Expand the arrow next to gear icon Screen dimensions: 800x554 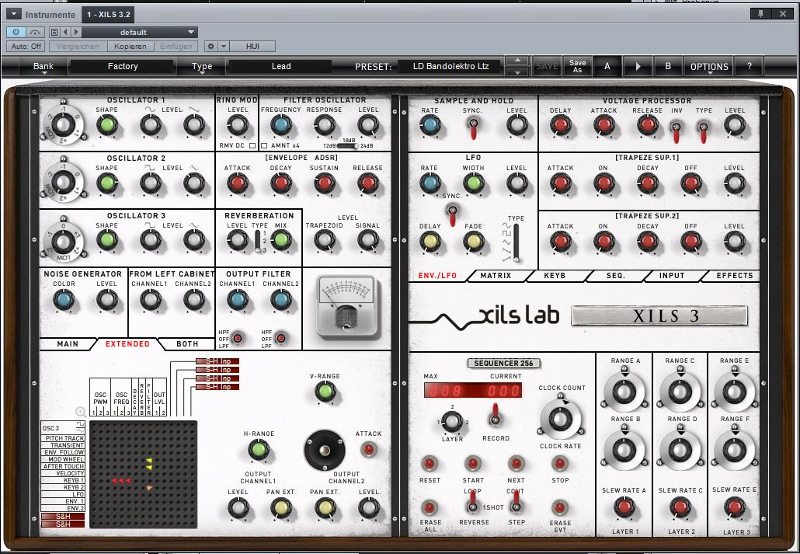pos(224,46)
